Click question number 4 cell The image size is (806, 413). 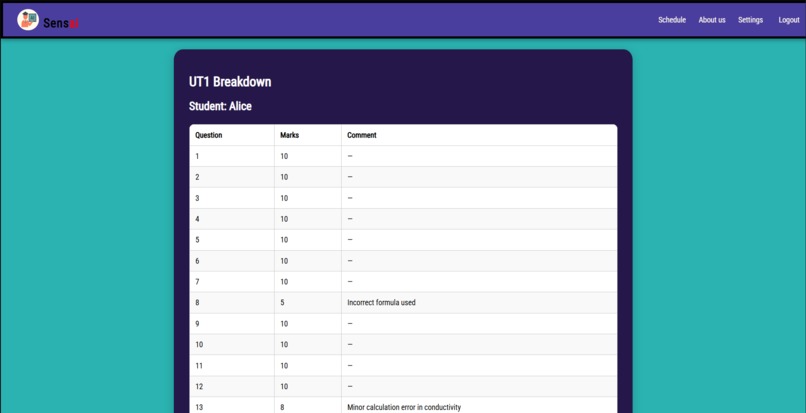232,219
